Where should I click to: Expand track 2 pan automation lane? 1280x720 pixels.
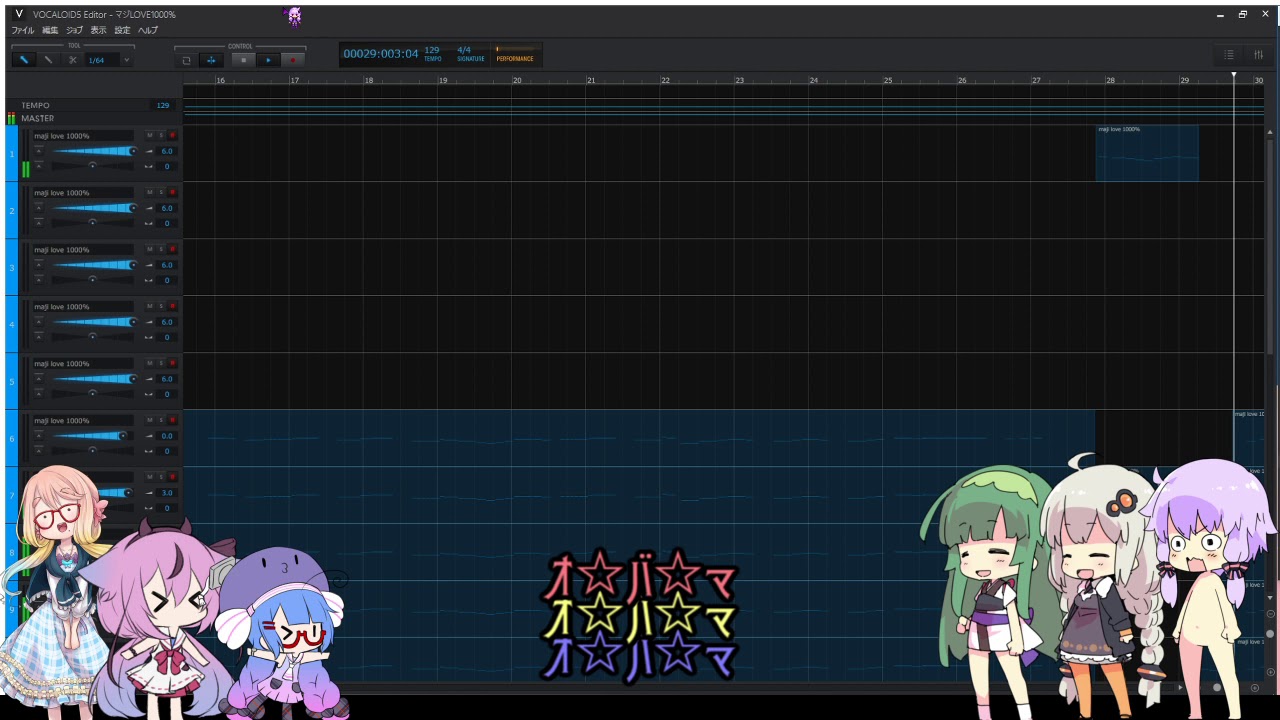(39, 223)
